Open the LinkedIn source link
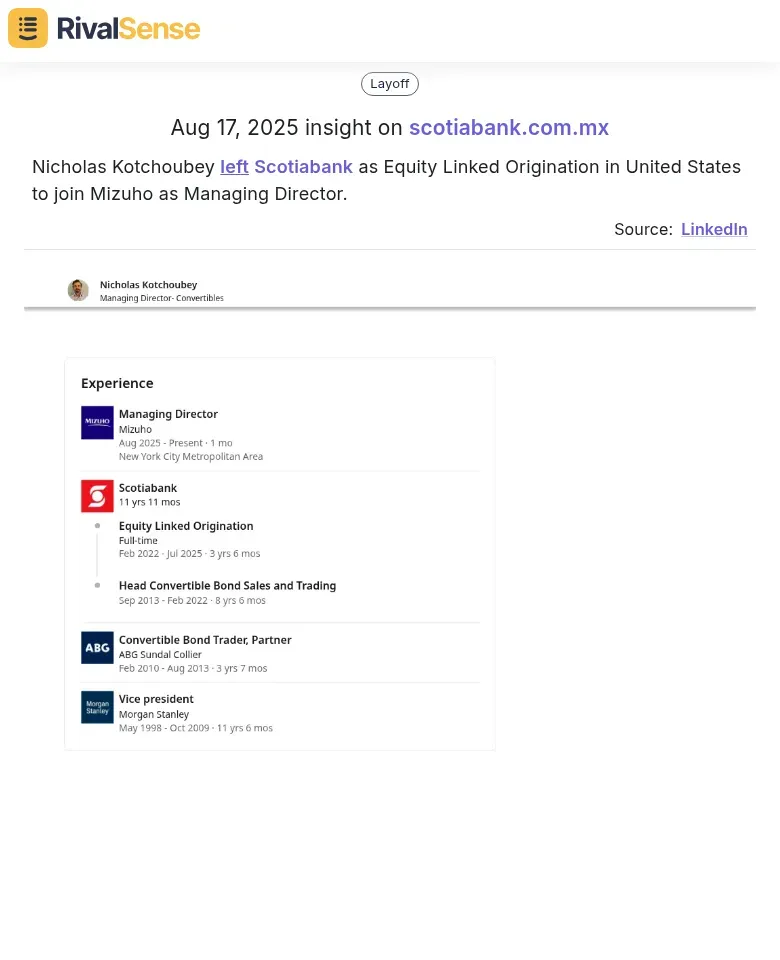Viewport: 780px width, 960px height. [x=714, y=229]
